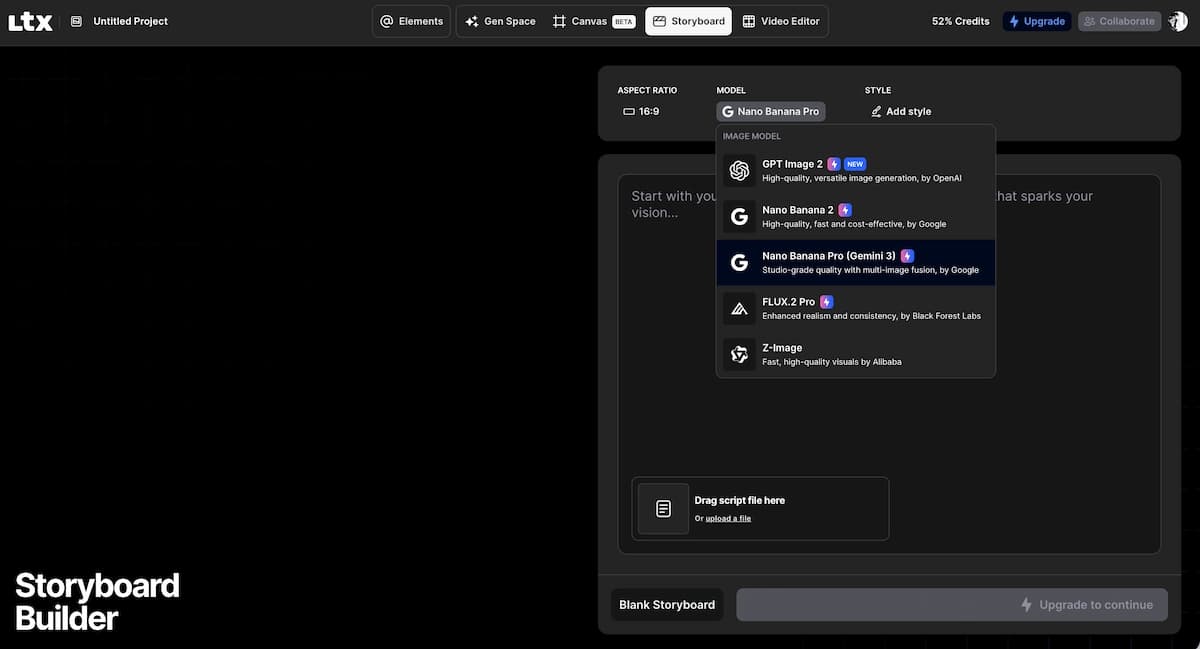Click the STYLE label
1200x649 pixels.
pos(878,90)
